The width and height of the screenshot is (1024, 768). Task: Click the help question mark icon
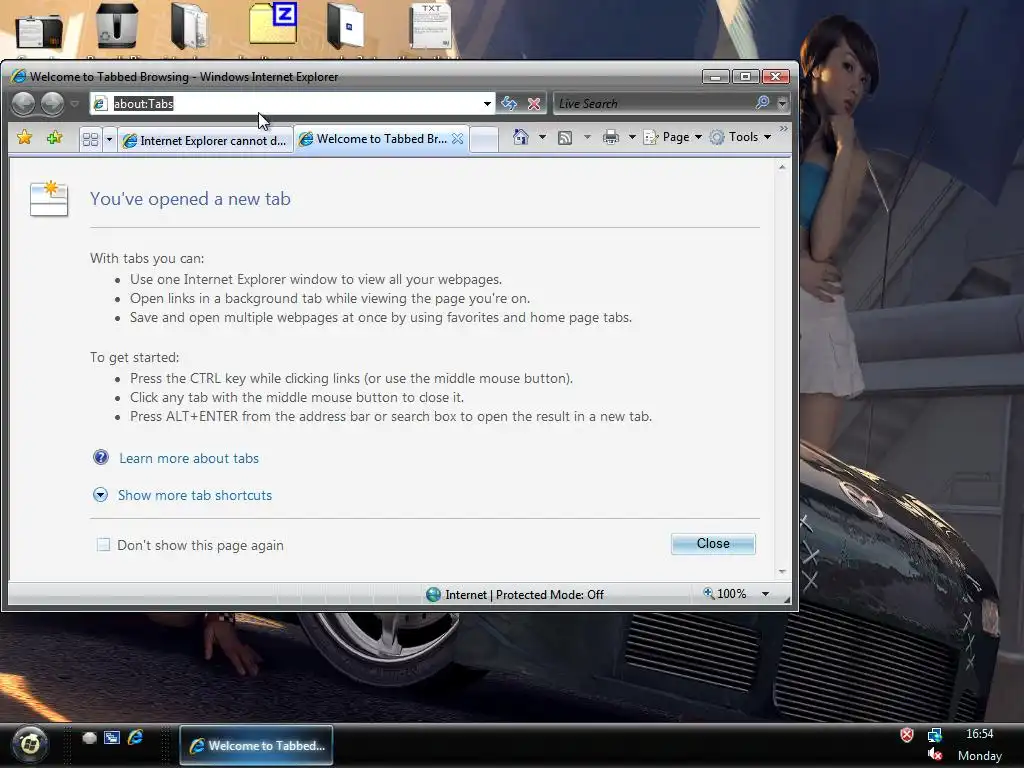click(101, 457)
